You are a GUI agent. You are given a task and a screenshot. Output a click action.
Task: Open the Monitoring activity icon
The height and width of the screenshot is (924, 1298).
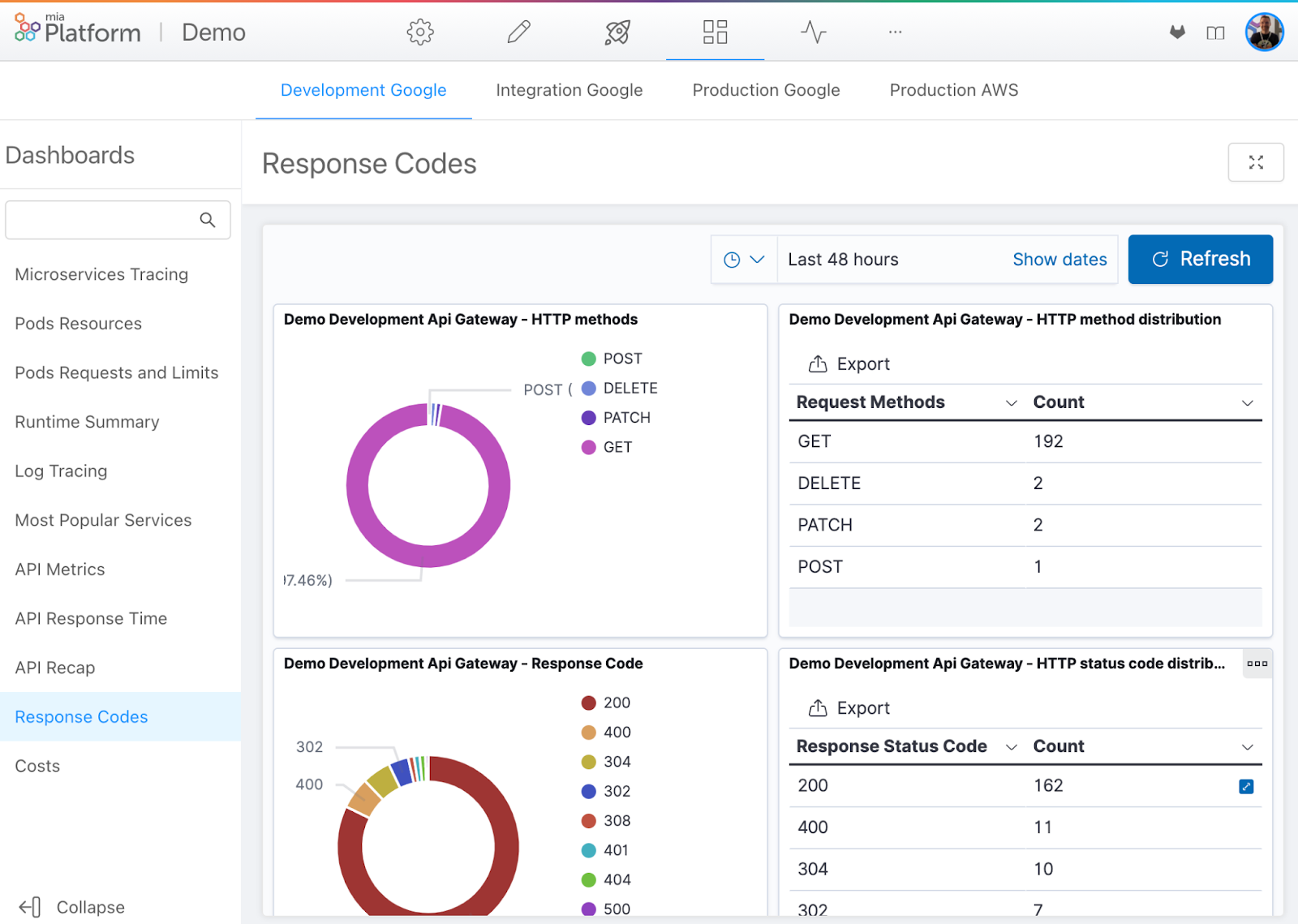point(813,32)
